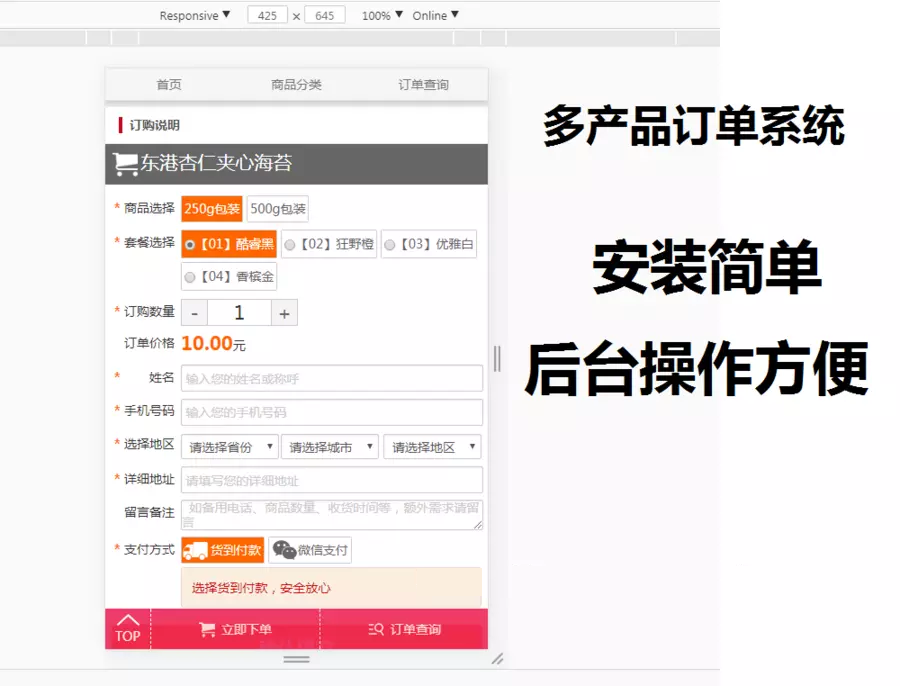This screenshot has height=686, width=900.
Task: Click the 立即下单 cart button
Action: point(235,629)
